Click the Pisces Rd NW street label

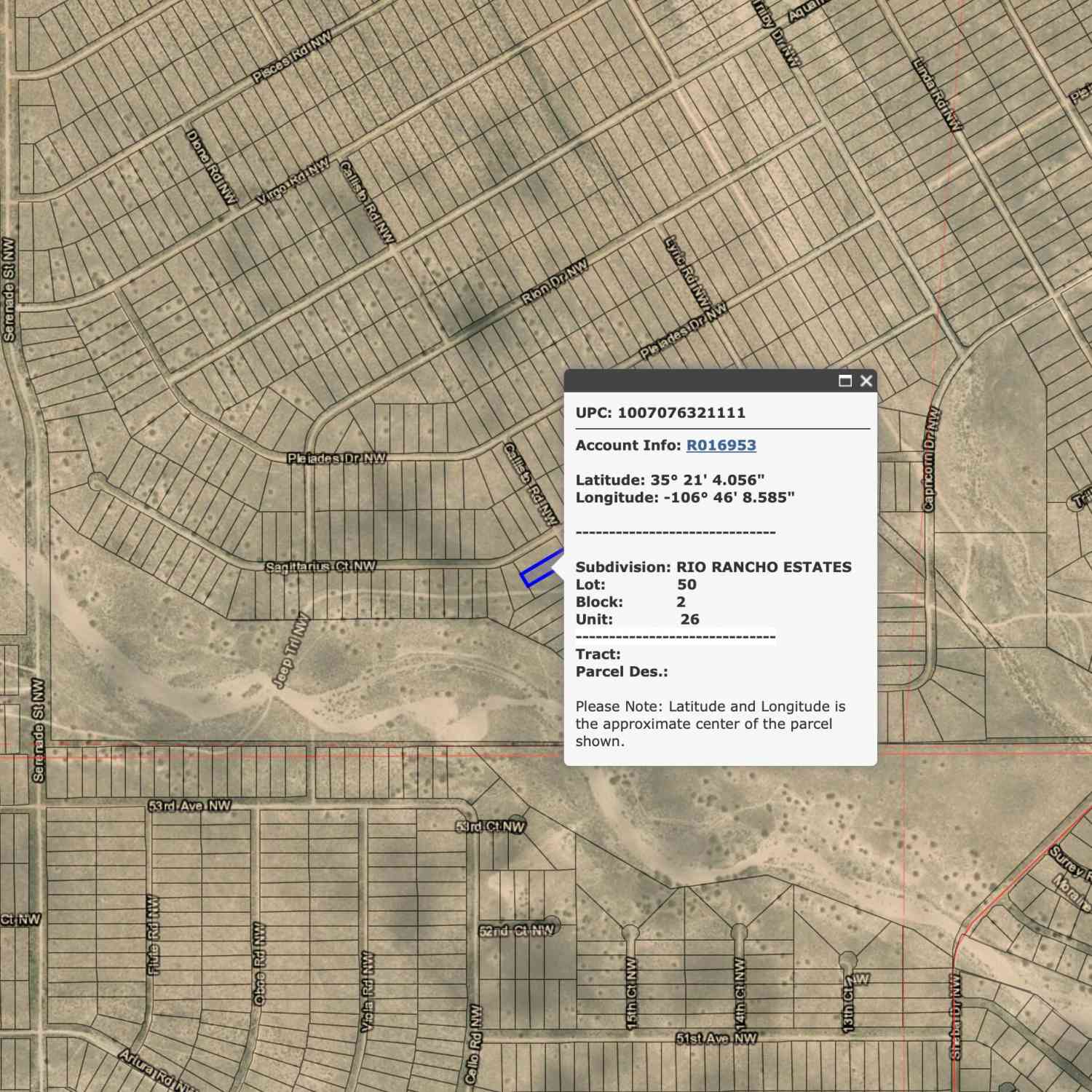[x=292, y=56]
